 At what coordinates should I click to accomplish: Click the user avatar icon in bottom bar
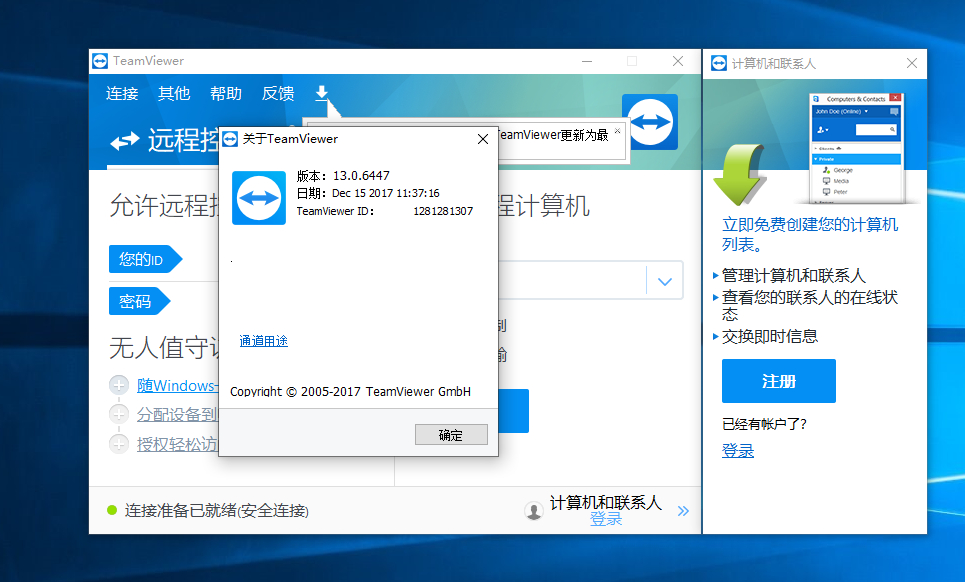click(x=534, y=511)
